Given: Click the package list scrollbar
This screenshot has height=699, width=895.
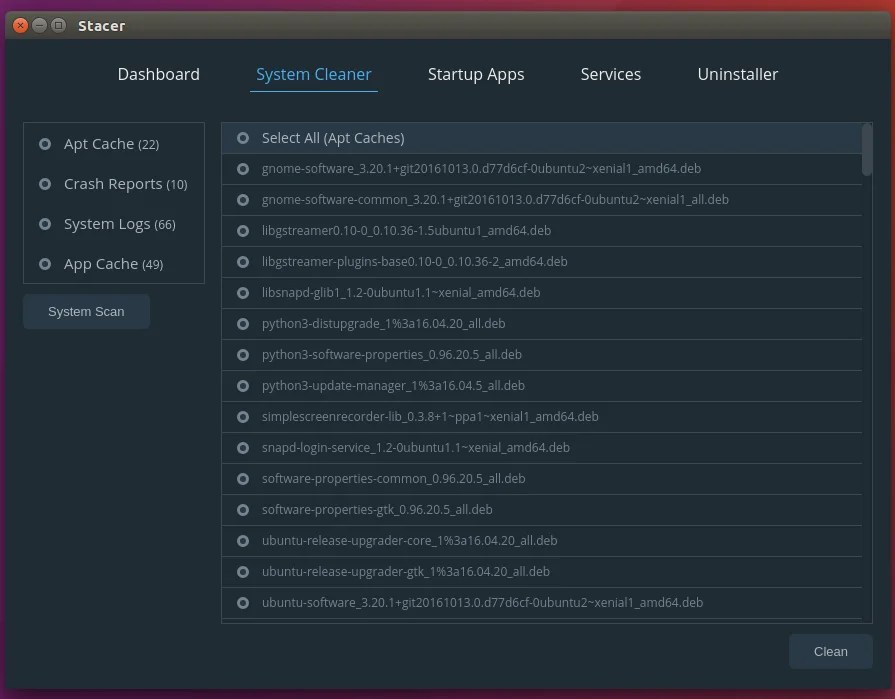Looking at the screenshot, I should (867, 150).
